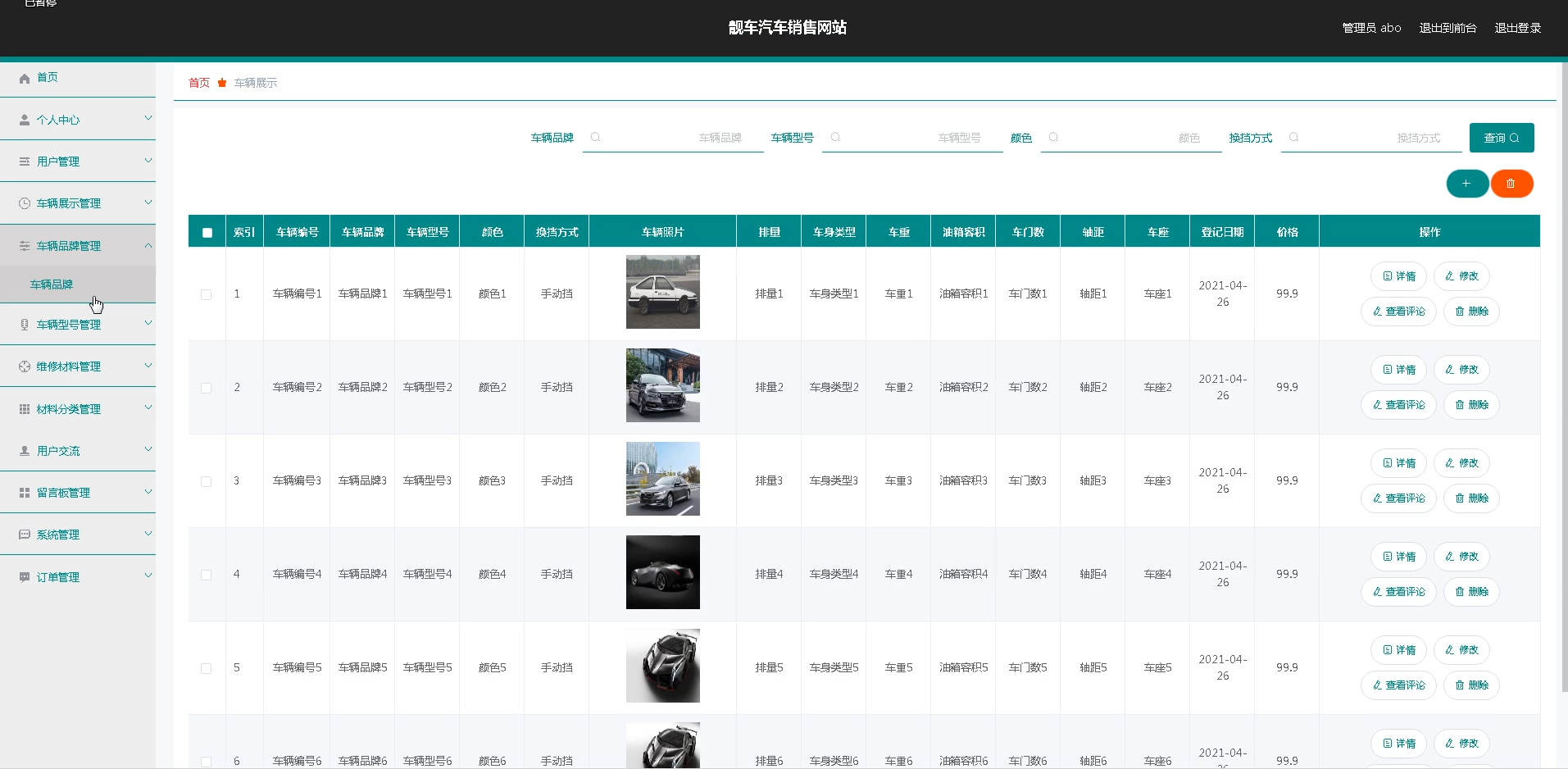Check the checkbox for row 6

tap(207, 762)
